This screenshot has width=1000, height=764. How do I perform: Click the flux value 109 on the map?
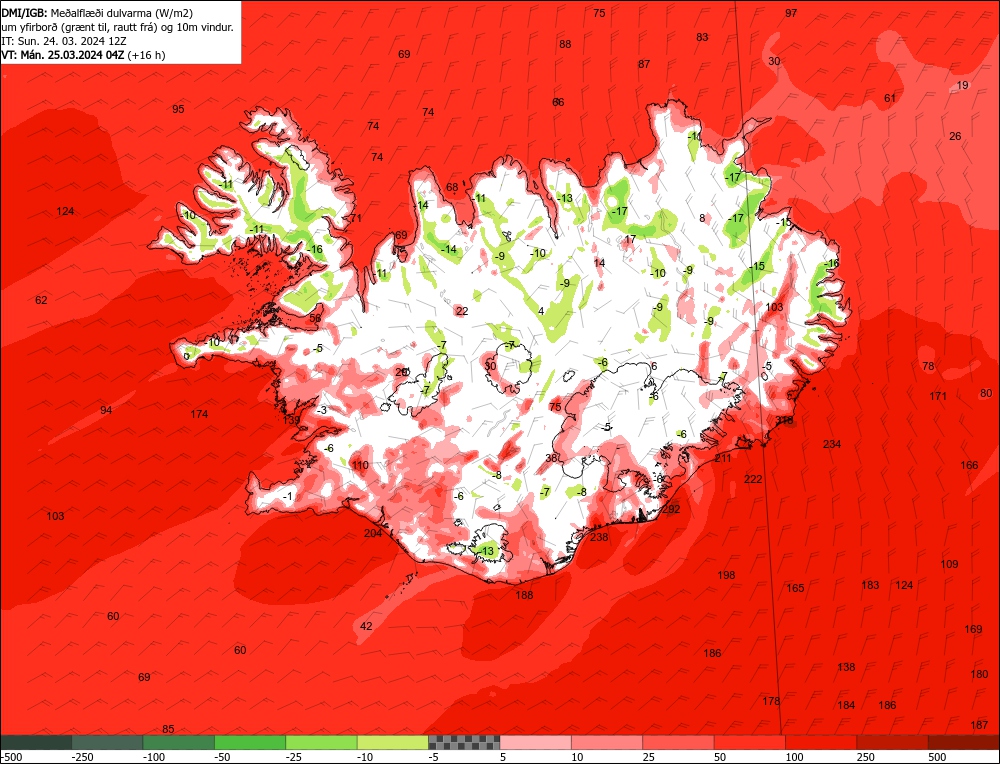pyautogui.click(x=949, y=564)
